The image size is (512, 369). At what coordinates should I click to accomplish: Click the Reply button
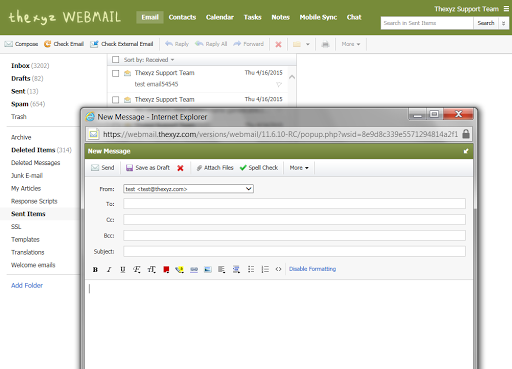pos(177,44)
